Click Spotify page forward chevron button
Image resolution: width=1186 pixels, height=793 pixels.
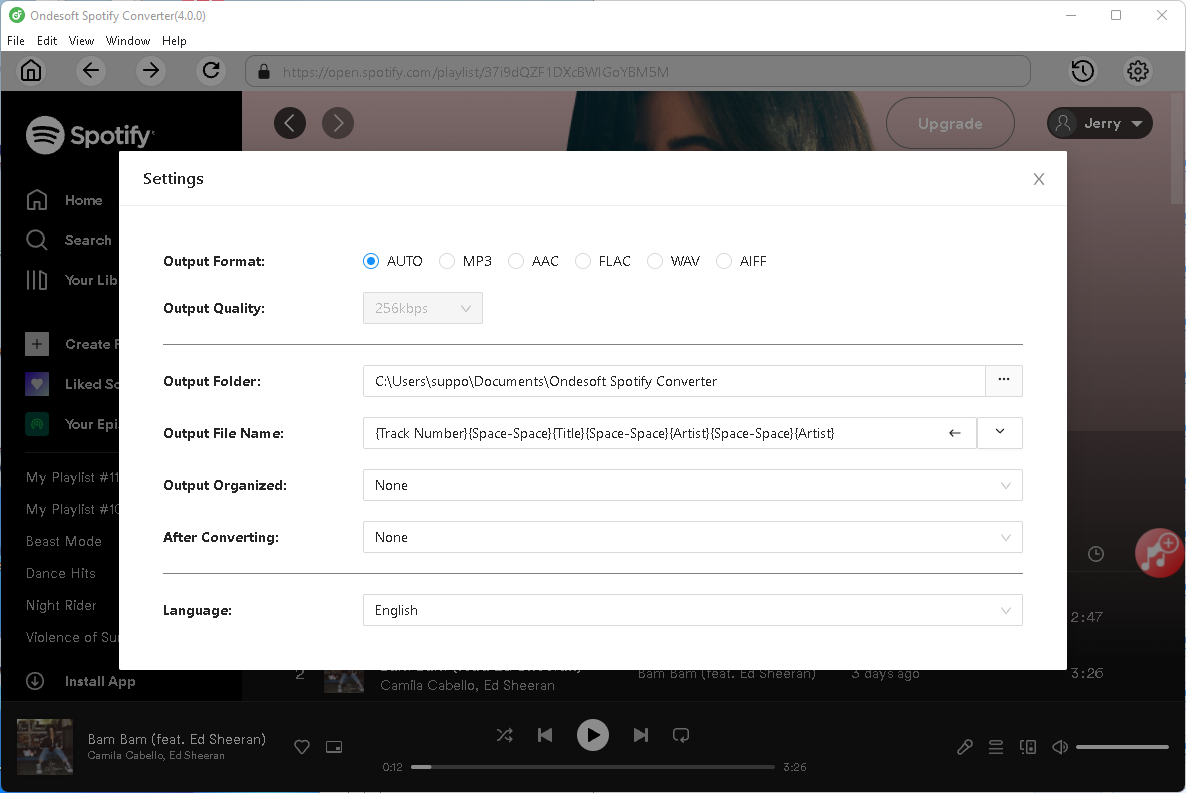[338, 123]
